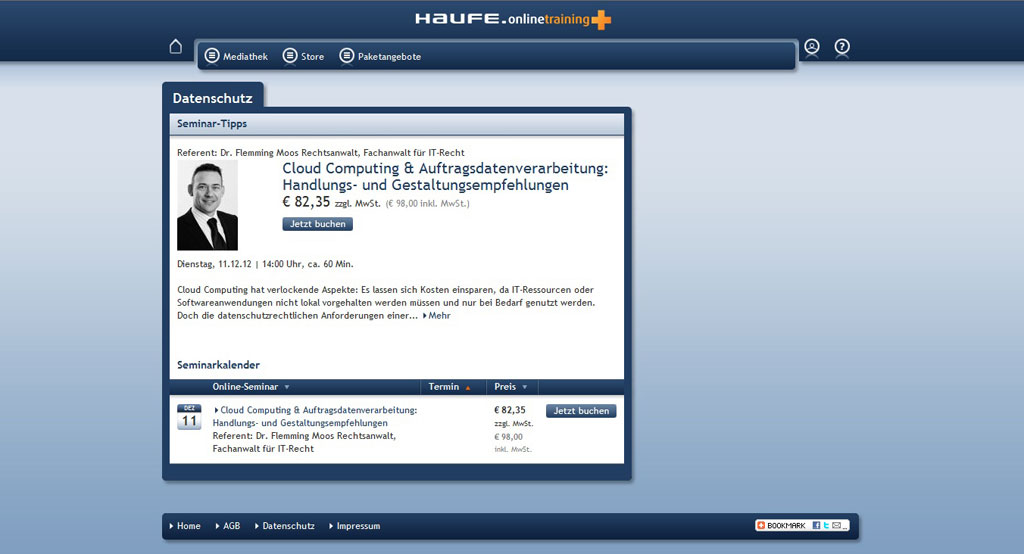Open the Datenschutz footer link
This screenshot has height=554, width=1024.
click(x=285, y=526)
